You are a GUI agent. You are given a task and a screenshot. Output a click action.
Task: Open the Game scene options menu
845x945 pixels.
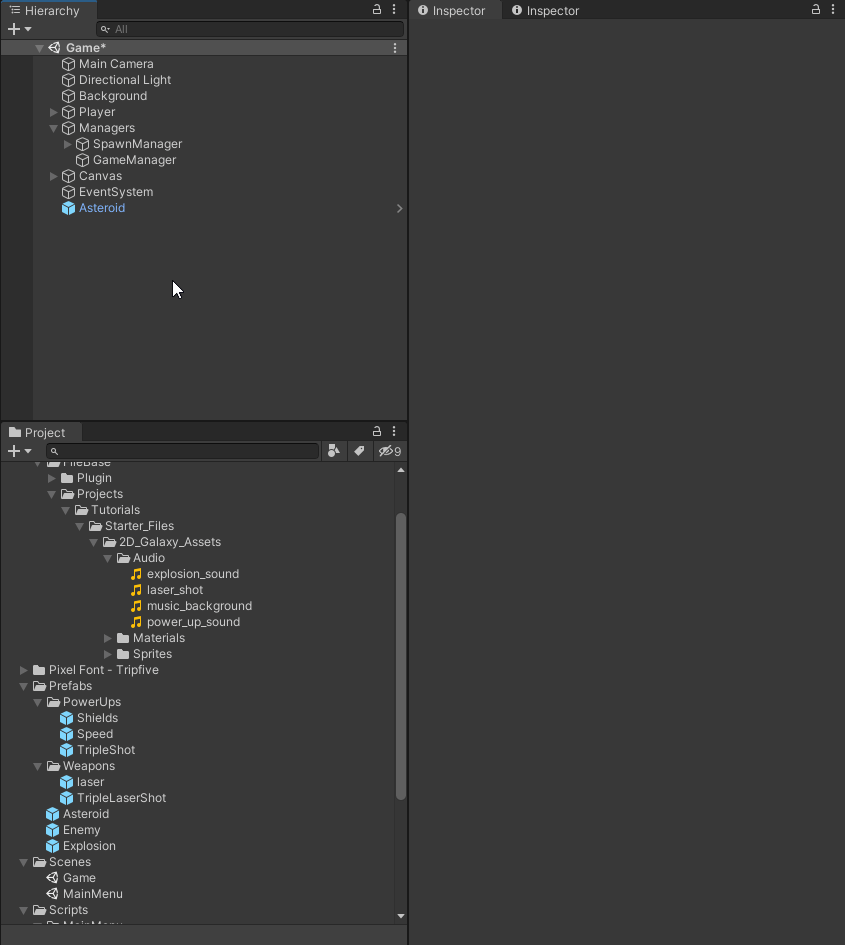395,48
